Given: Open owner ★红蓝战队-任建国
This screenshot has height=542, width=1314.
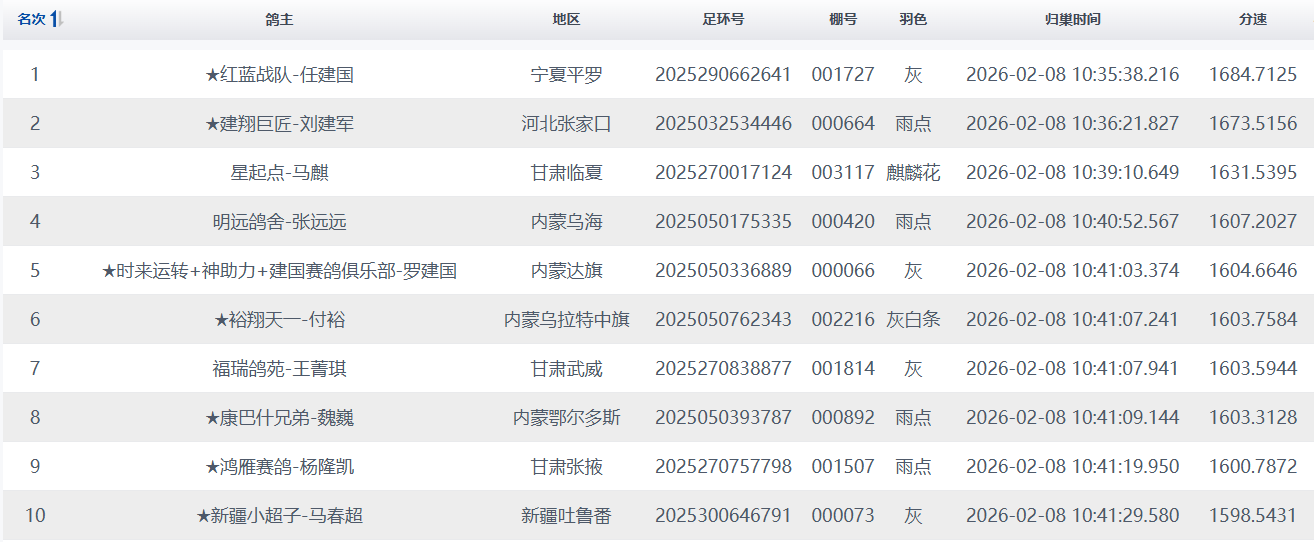Looking at the screenshot, I should [x=279, y=75].
